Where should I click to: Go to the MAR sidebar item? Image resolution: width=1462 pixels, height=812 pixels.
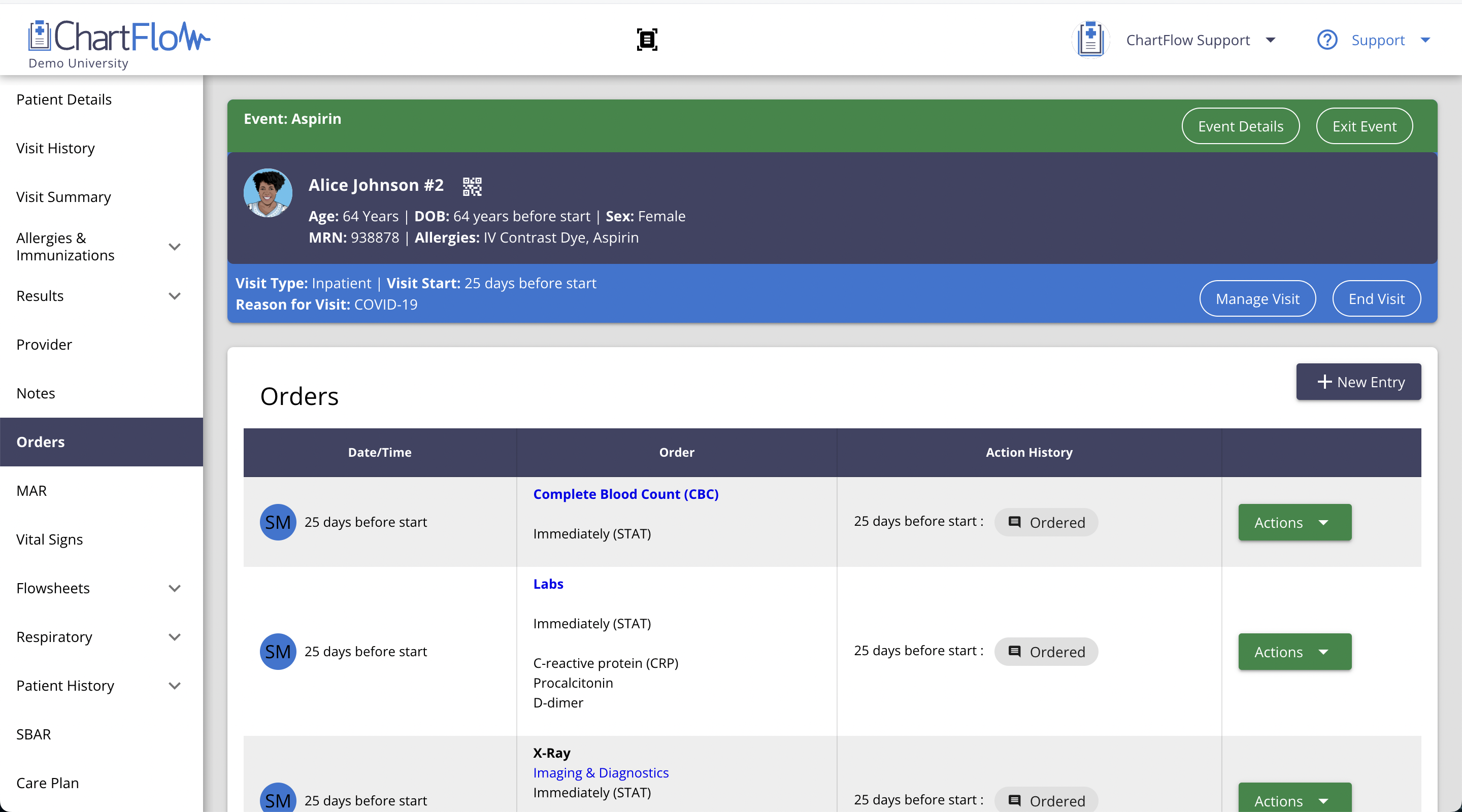[x=32, y=491]
